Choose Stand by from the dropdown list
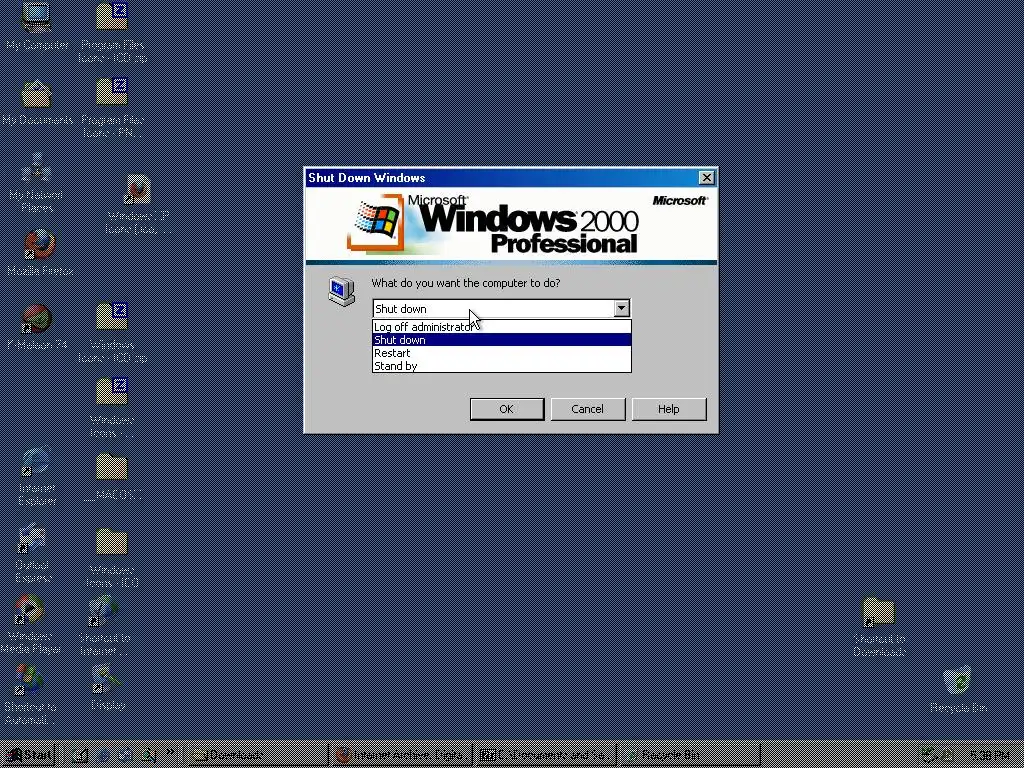Screen dimensions: 1024x768 click(502, 366)
